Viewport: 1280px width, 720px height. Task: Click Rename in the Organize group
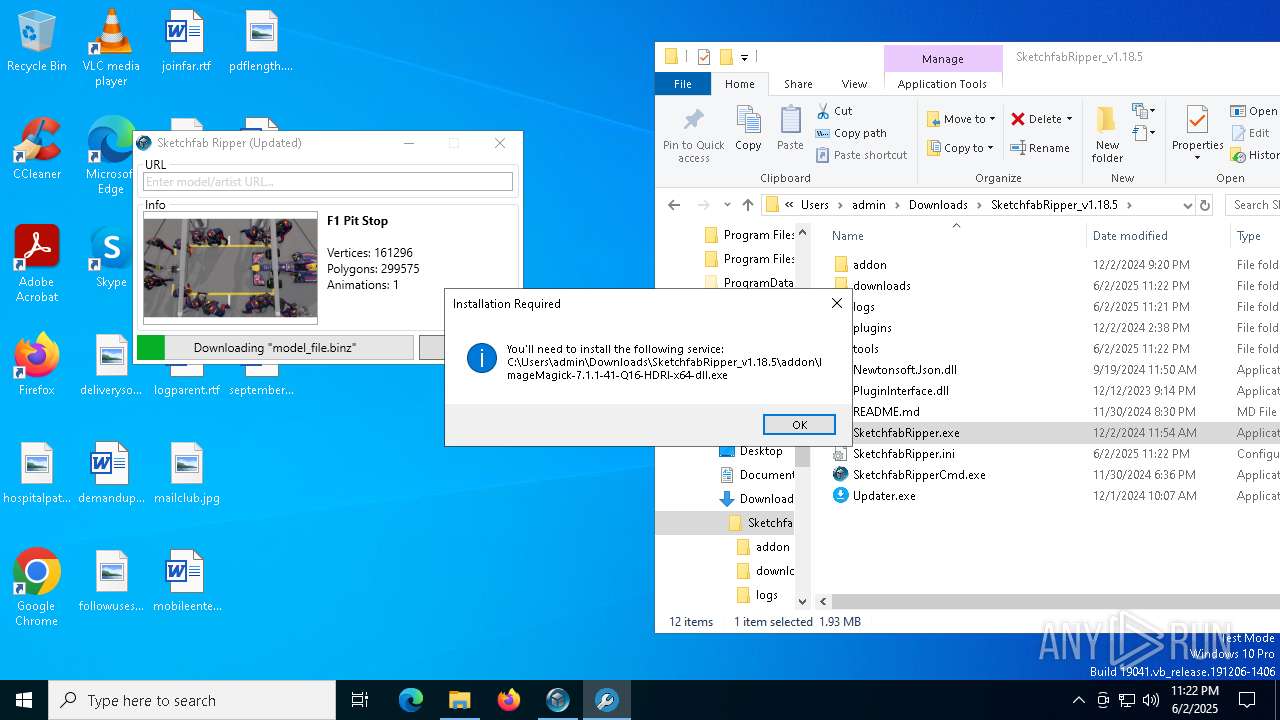1039,148
